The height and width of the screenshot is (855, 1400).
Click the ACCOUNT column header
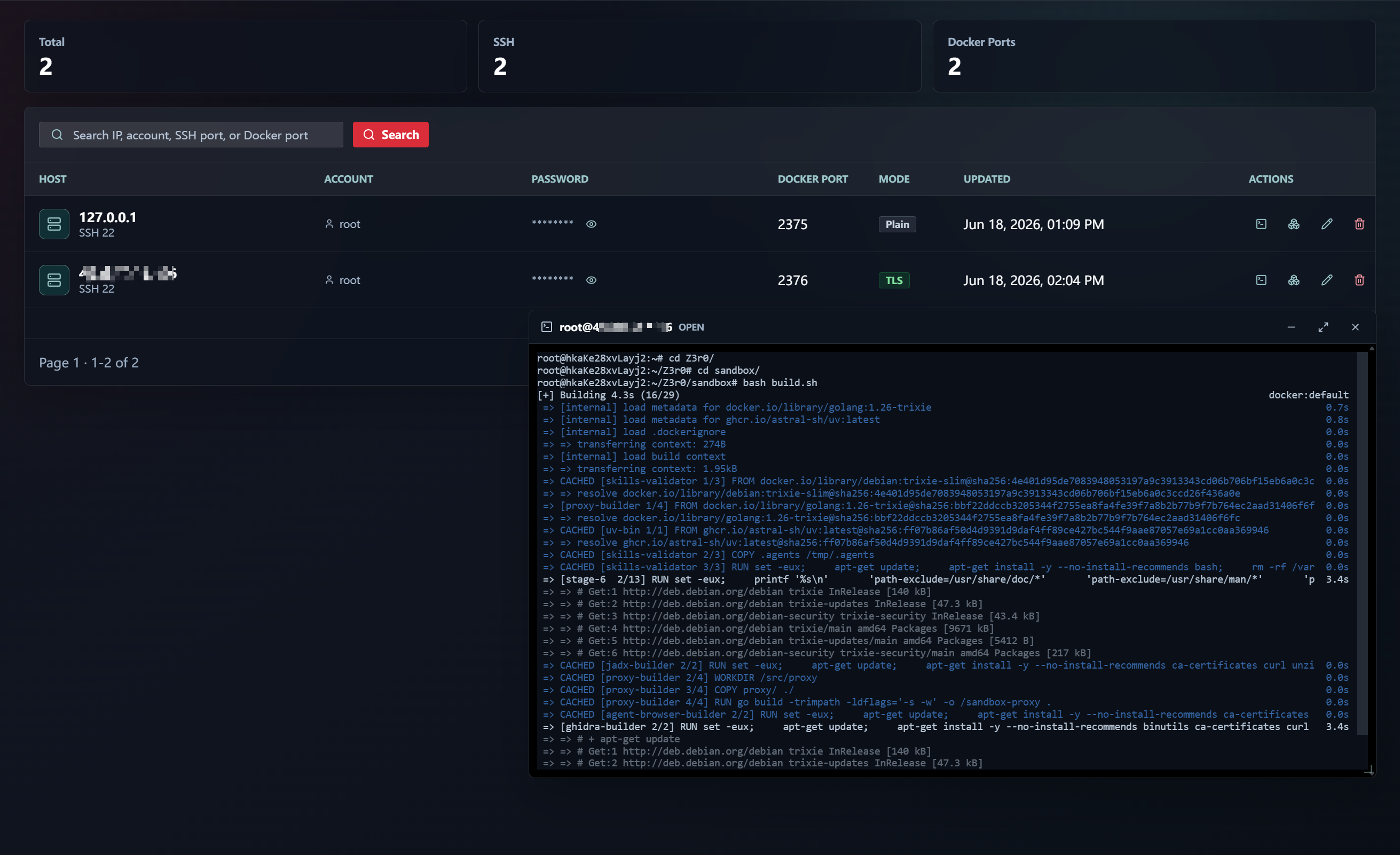coord(348,179)
